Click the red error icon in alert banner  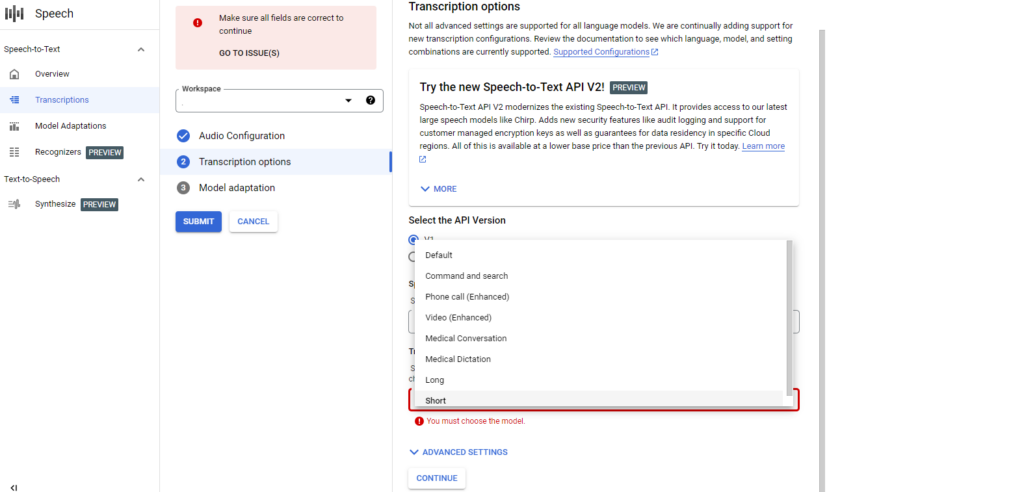point(197,23)
